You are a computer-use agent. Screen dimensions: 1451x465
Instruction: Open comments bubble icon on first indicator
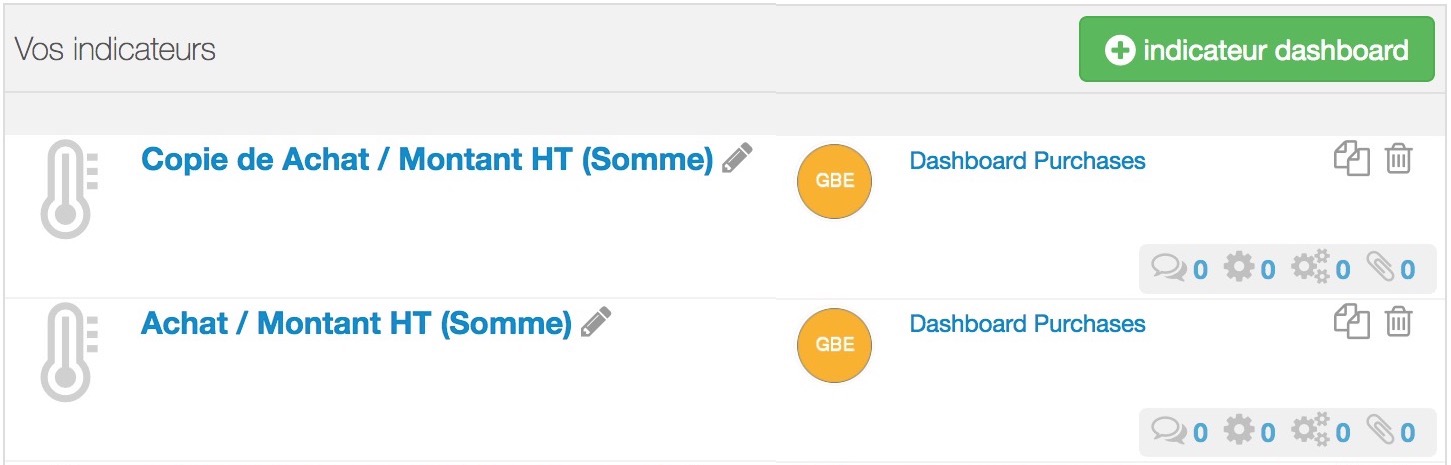1179,268
